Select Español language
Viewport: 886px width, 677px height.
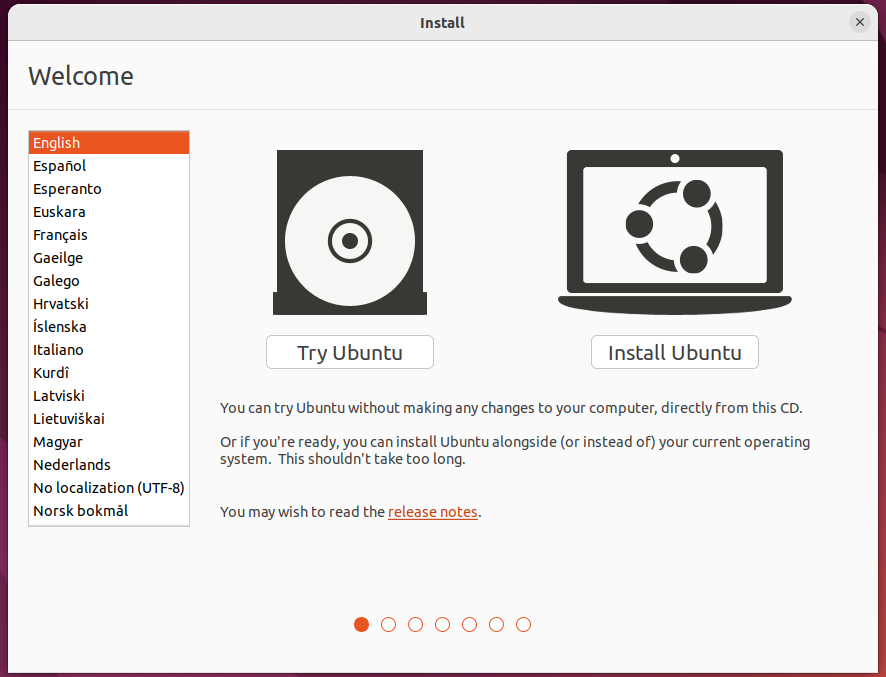[109, 166]
